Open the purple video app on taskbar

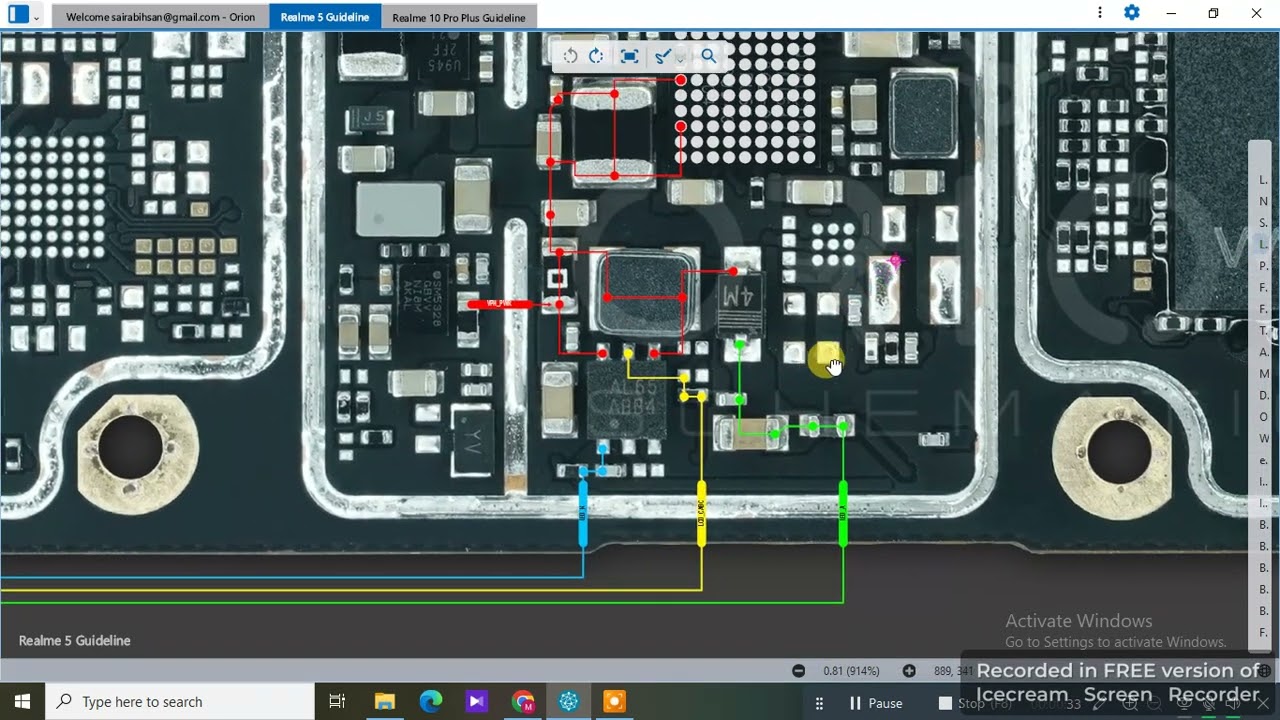pos(477,702)
